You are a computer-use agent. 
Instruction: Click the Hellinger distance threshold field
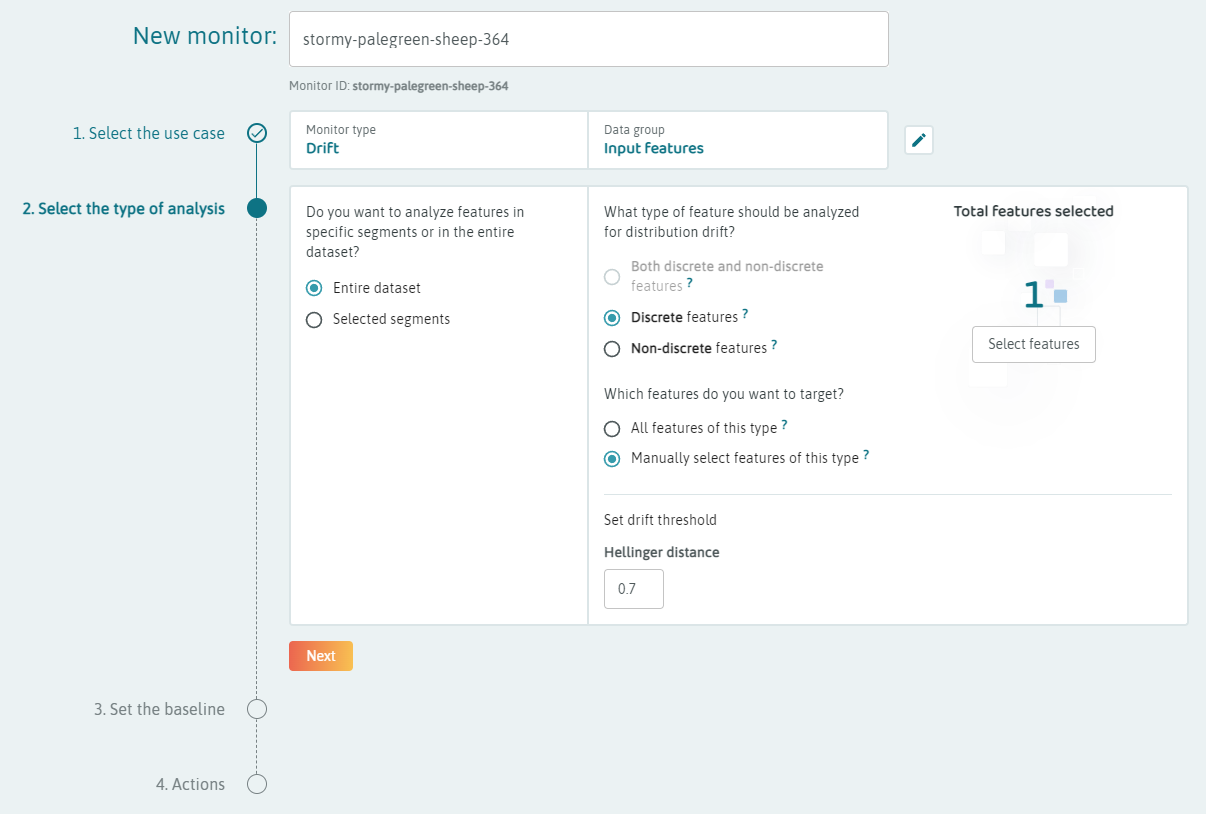pos(633,589)
